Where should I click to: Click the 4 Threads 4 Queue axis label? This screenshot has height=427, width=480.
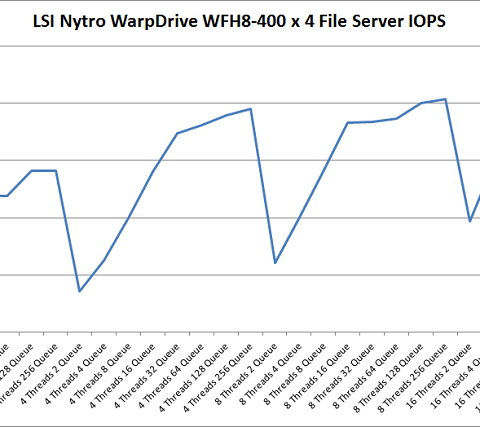point(76,374)
